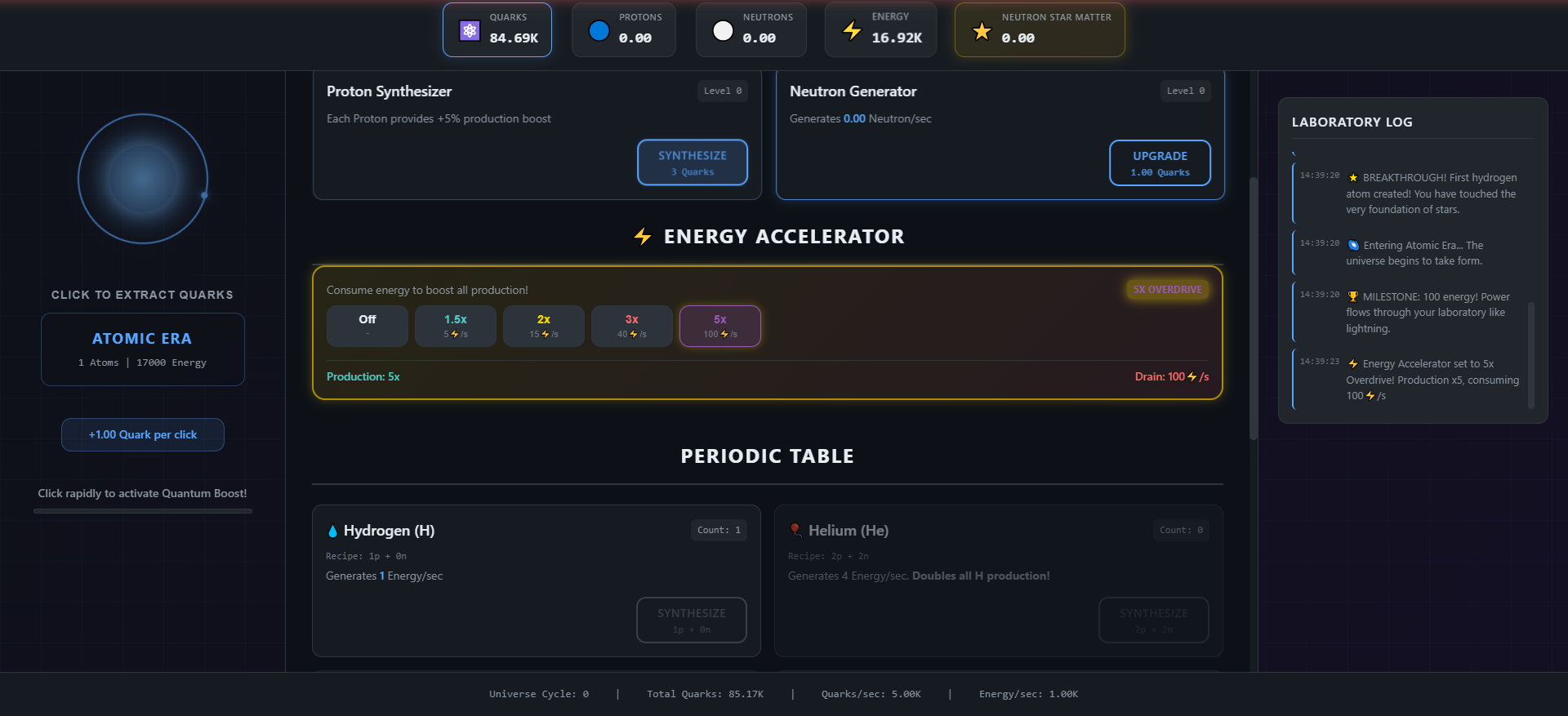This screenshot has width=1568, height=716.
Task: Click the Energy lightning bolt icon
Action: (852, 31)
